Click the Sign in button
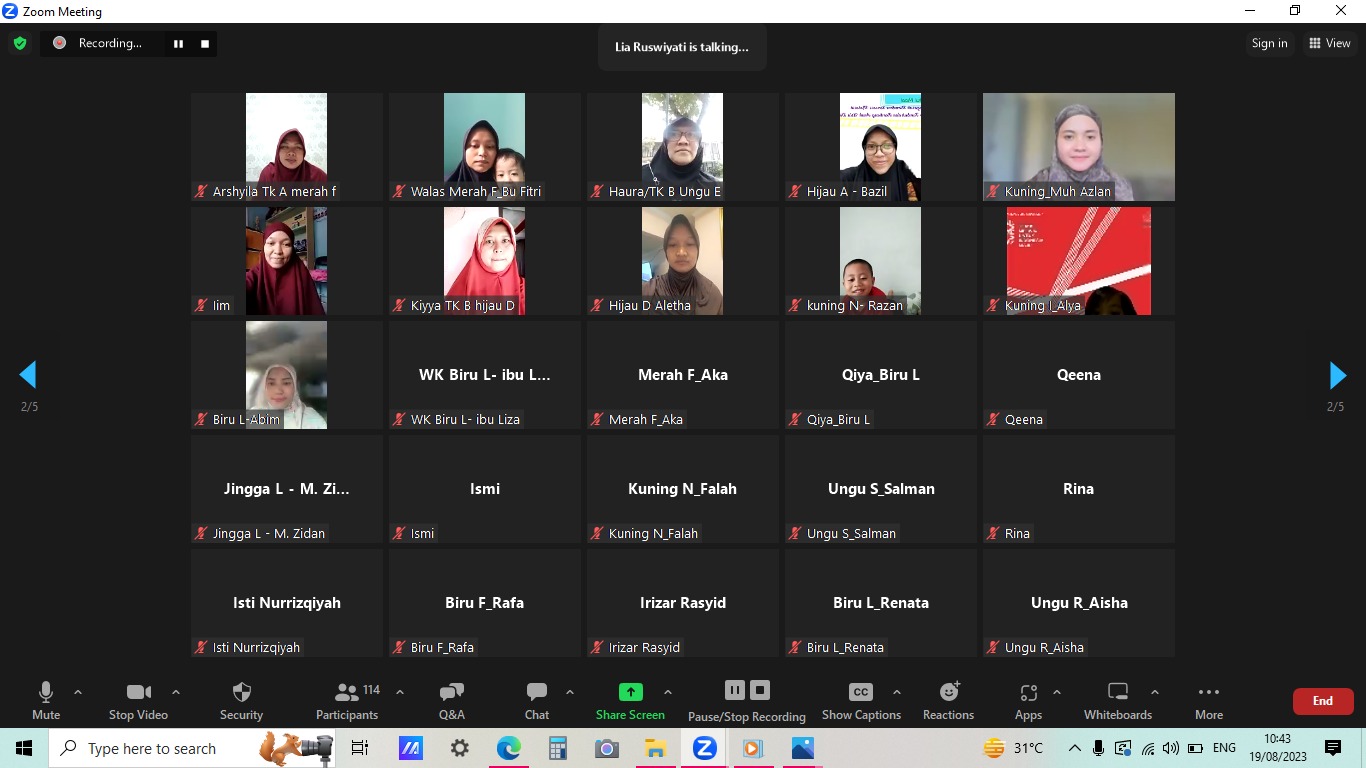 coord(1269,43)
